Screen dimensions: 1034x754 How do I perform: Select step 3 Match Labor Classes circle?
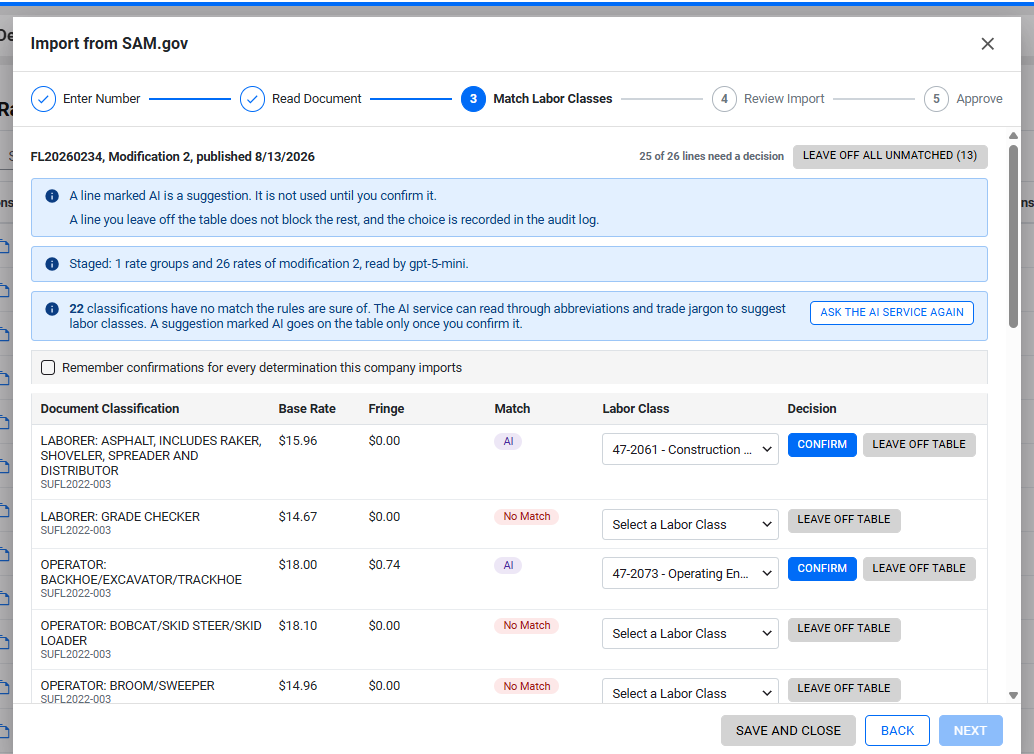click(x=473, y=99)
